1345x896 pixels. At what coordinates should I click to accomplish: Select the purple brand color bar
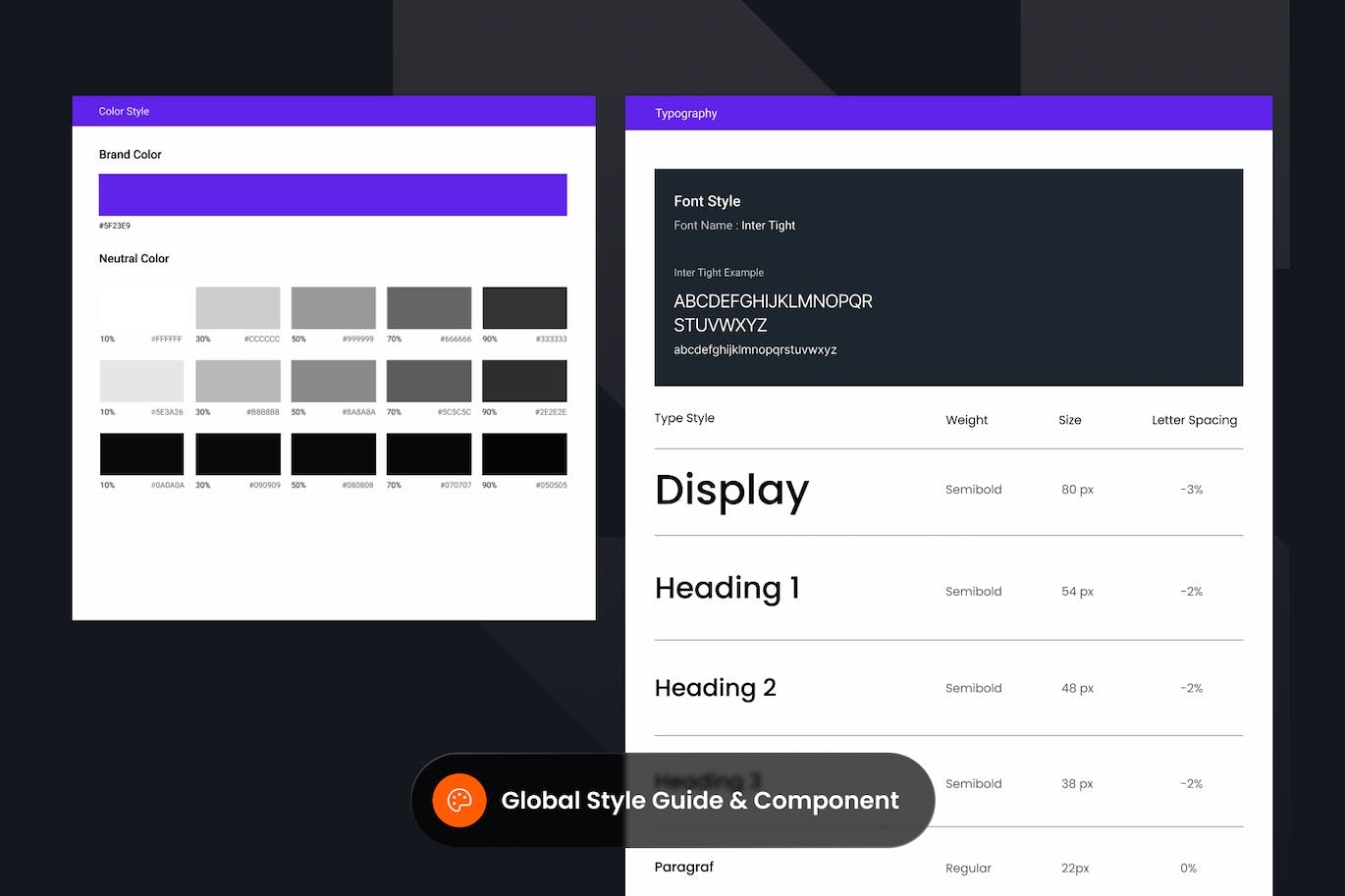coord(333,194)
